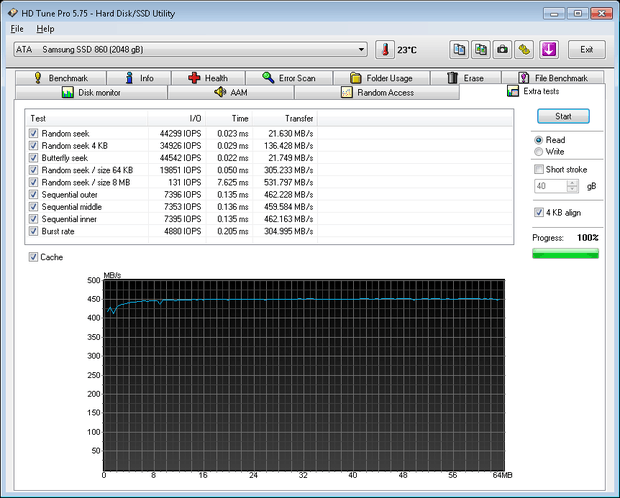Increase short stroke value with up arrow

tap(572, 183)
